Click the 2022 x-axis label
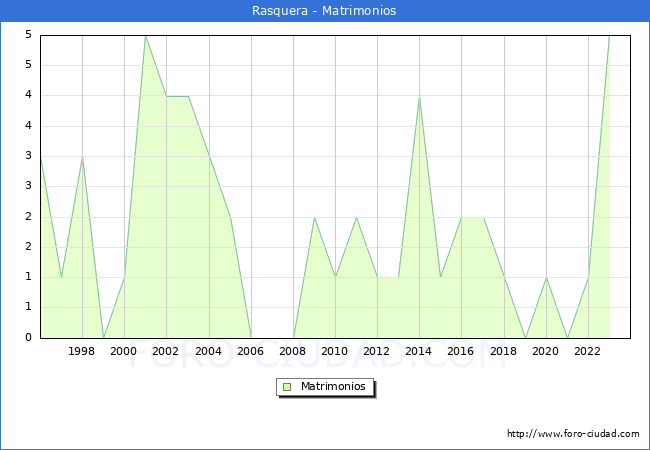Screen dimensions: 650x450 click(x=588, y=351)
